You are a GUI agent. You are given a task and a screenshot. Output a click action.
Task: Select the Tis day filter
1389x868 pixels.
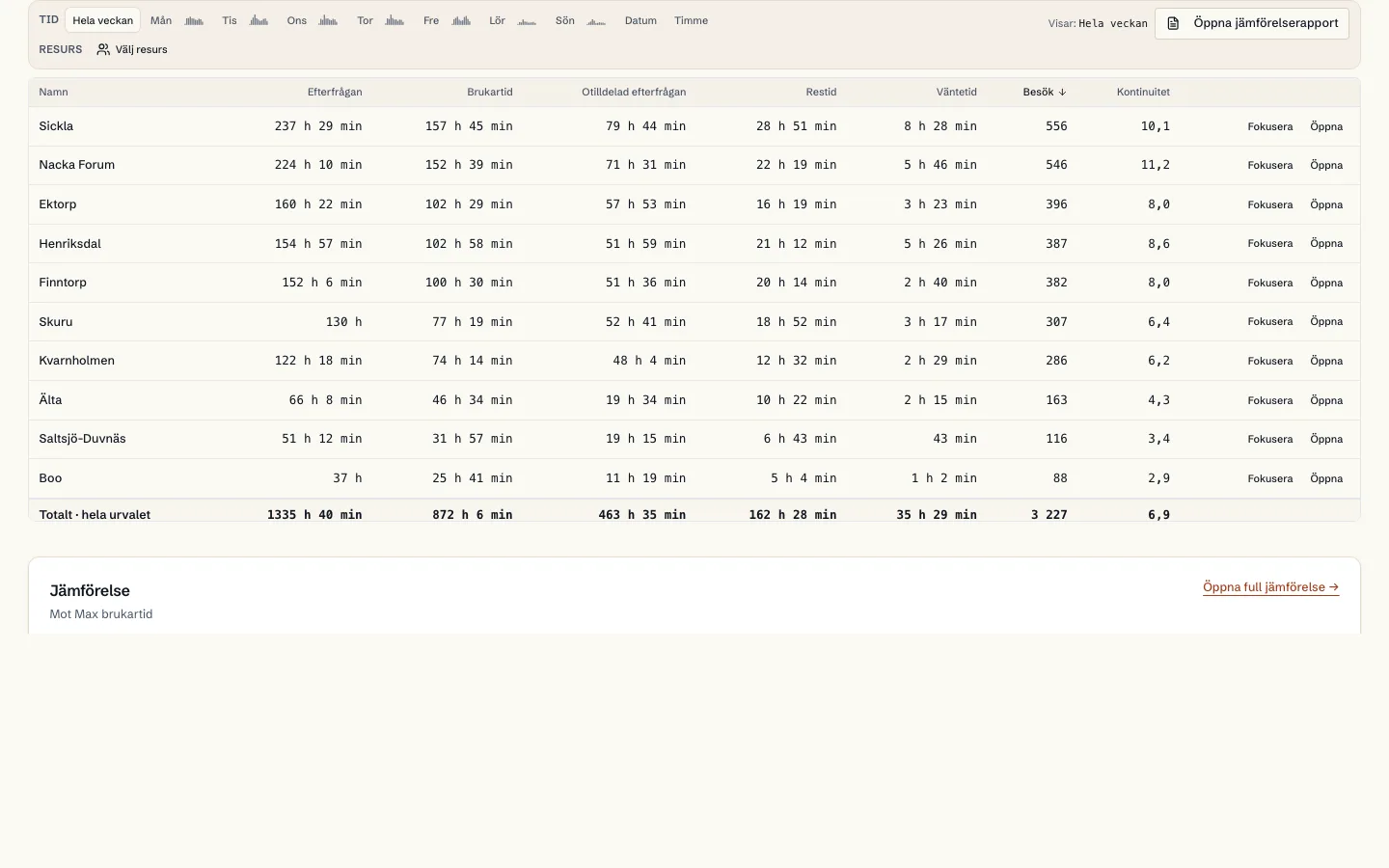(x=230, y=20)
